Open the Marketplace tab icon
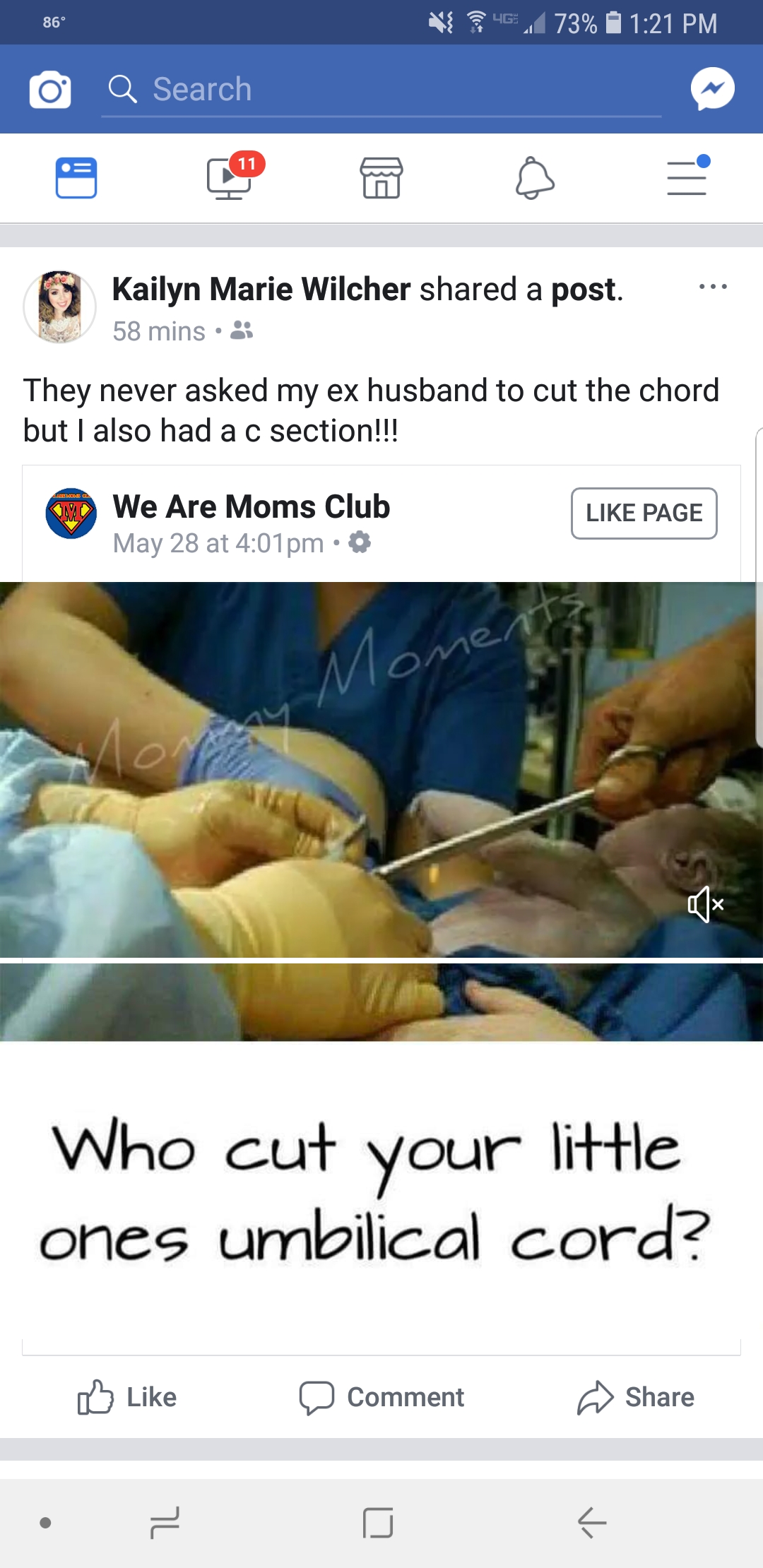The width and height of the screenshot is (763, 1568). 381,177
